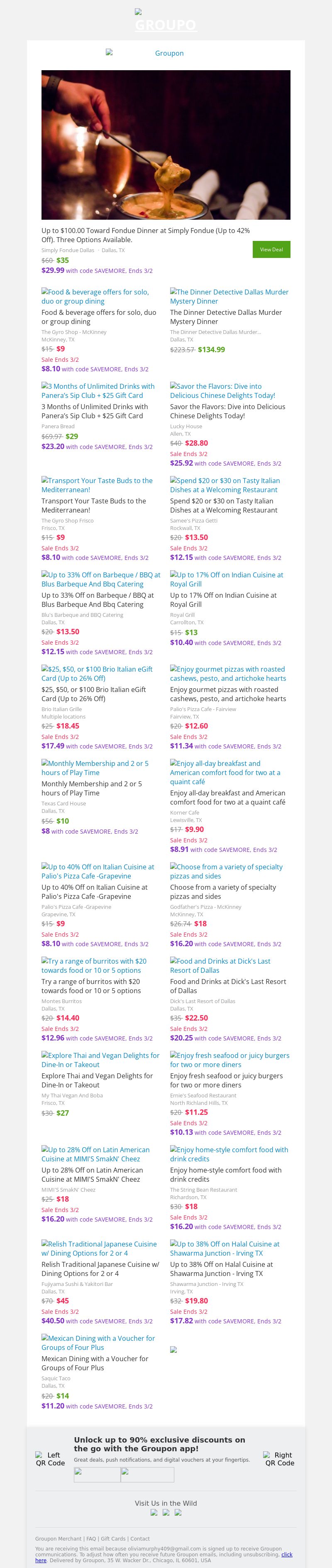Viewport: 332px width, 1568px height.
Task: Open the middle social icon under Visit Us in the Wild
Action: pyautogui.click(x=166, y=1512)
